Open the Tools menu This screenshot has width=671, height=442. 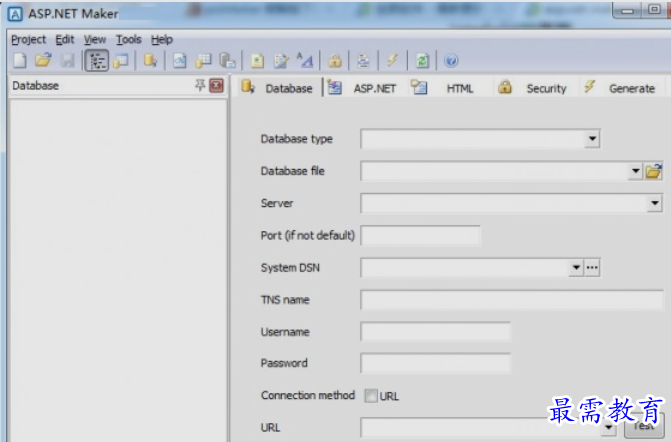tap(128, 40)
